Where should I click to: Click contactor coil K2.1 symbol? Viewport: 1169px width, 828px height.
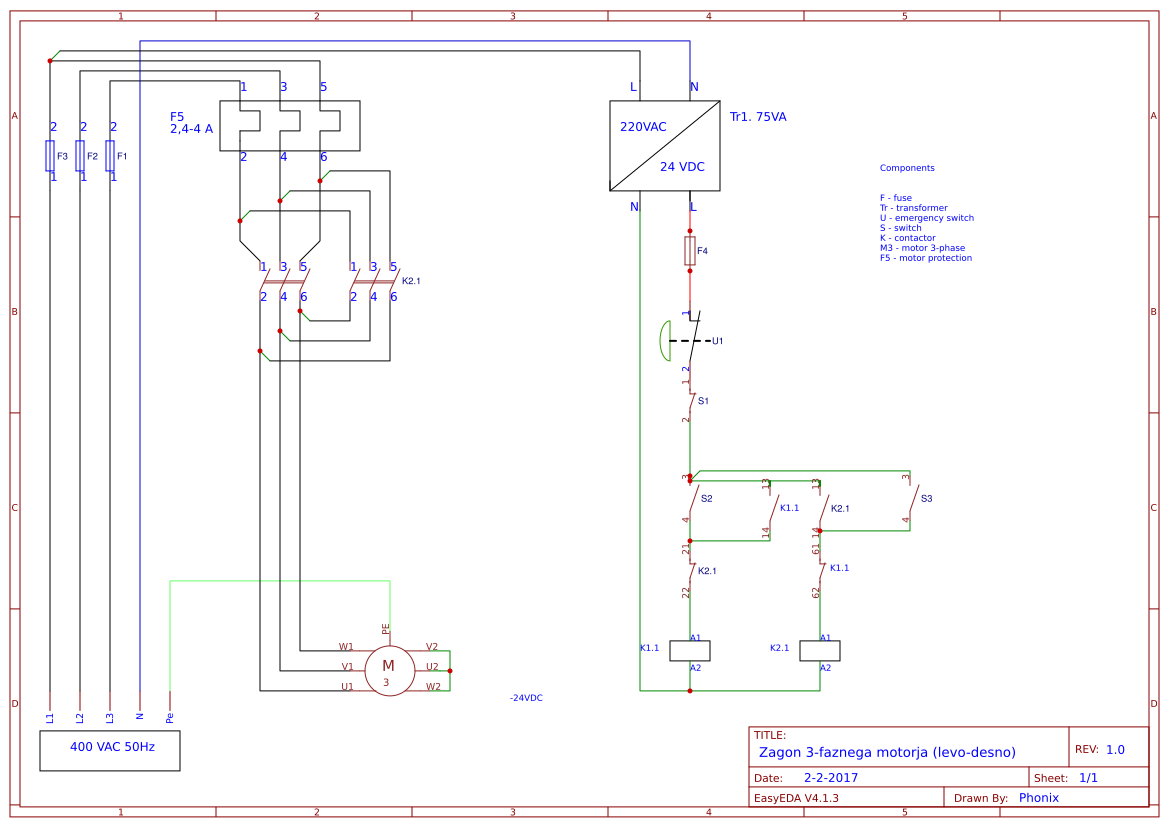pyautogui.click(x=818, y=649)
